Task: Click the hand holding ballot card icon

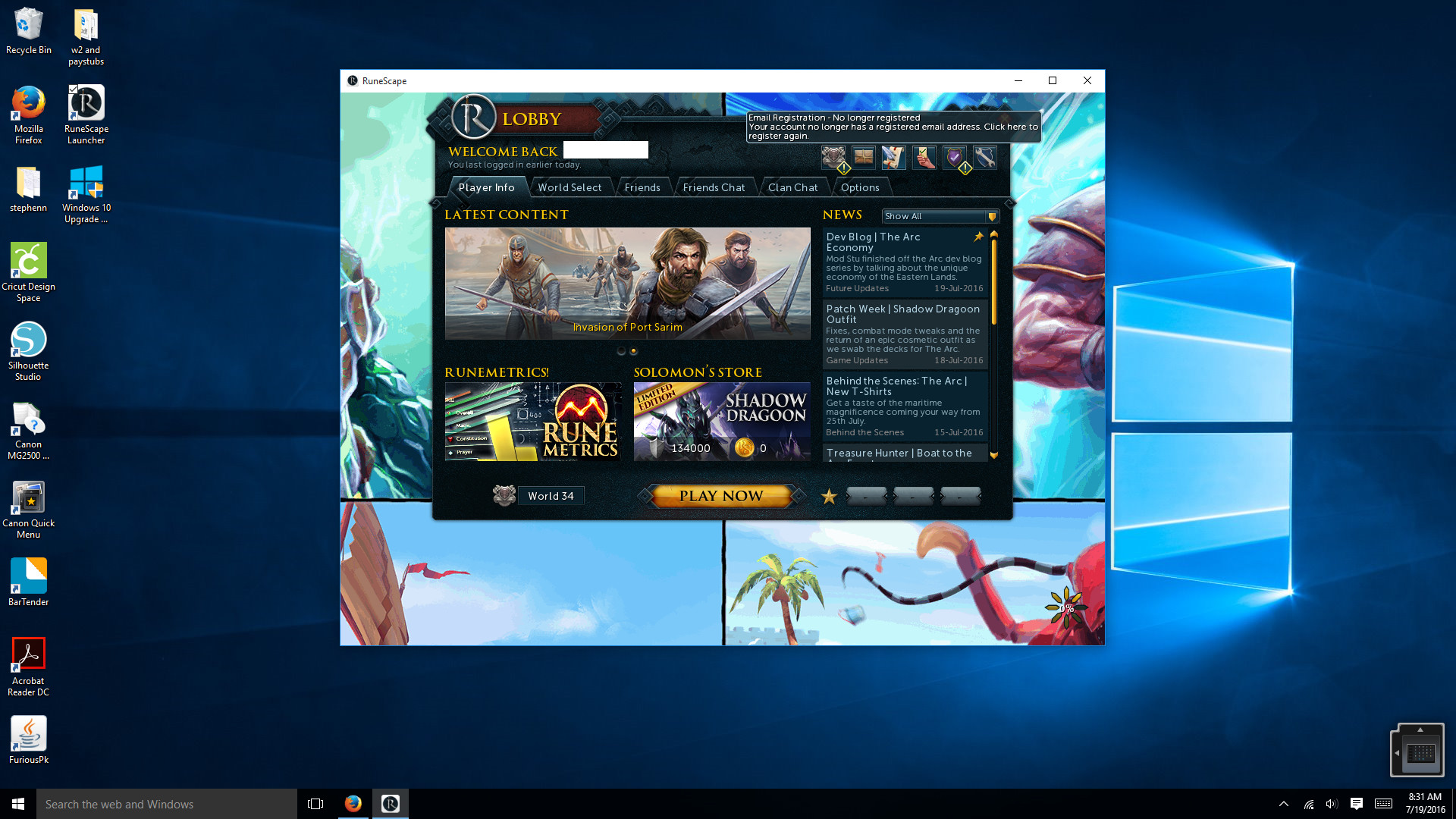Action: pyautogui.click(x=924, y=158)
